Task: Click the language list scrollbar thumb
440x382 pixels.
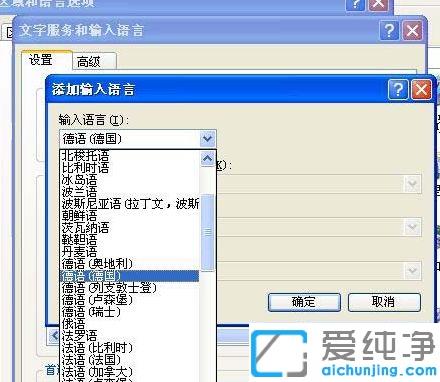Action: pyautogui.click(x=208, y=232)
